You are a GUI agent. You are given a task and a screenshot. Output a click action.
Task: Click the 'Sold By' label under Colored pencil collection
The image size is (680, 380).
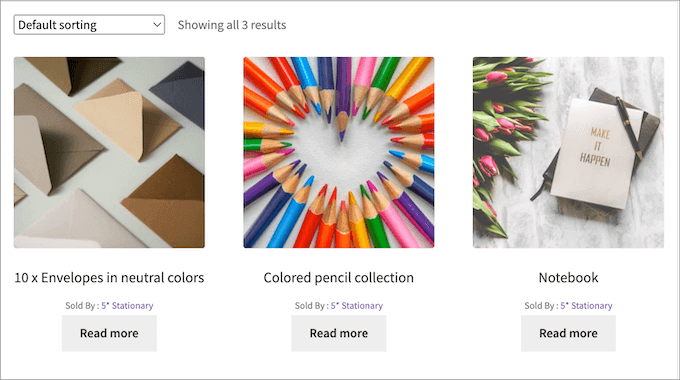309,305
